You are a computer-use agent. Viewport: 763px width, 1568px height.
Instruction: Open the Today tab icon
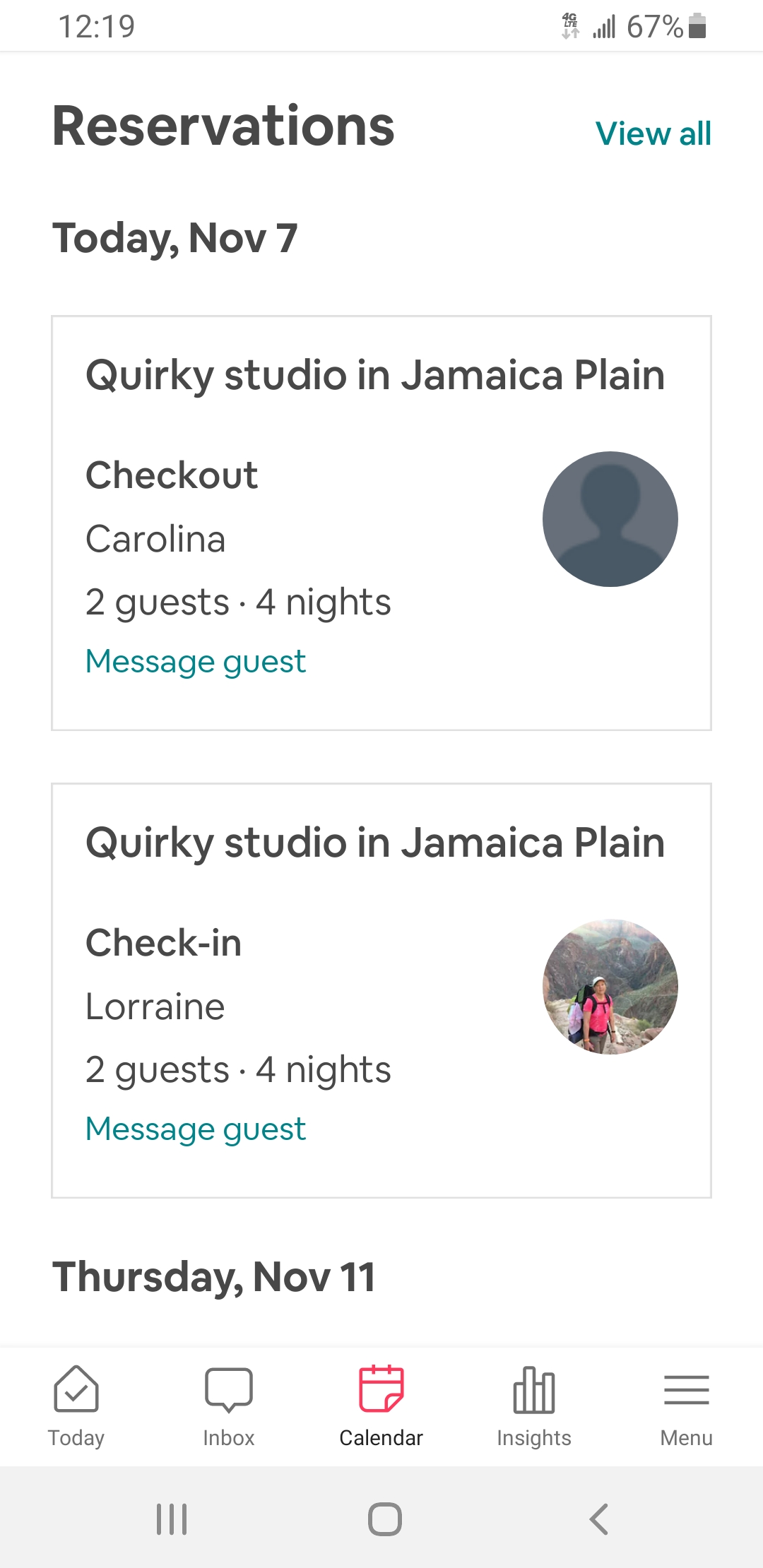point(76,1389)
